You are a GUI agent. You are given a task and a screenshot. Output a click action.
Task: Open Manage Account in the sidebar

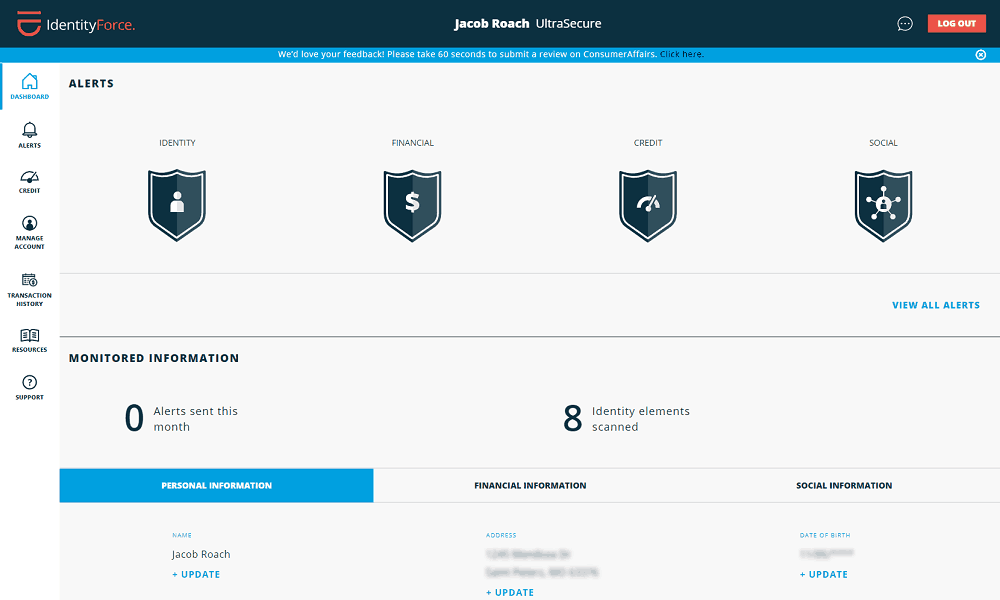(29, 233)
